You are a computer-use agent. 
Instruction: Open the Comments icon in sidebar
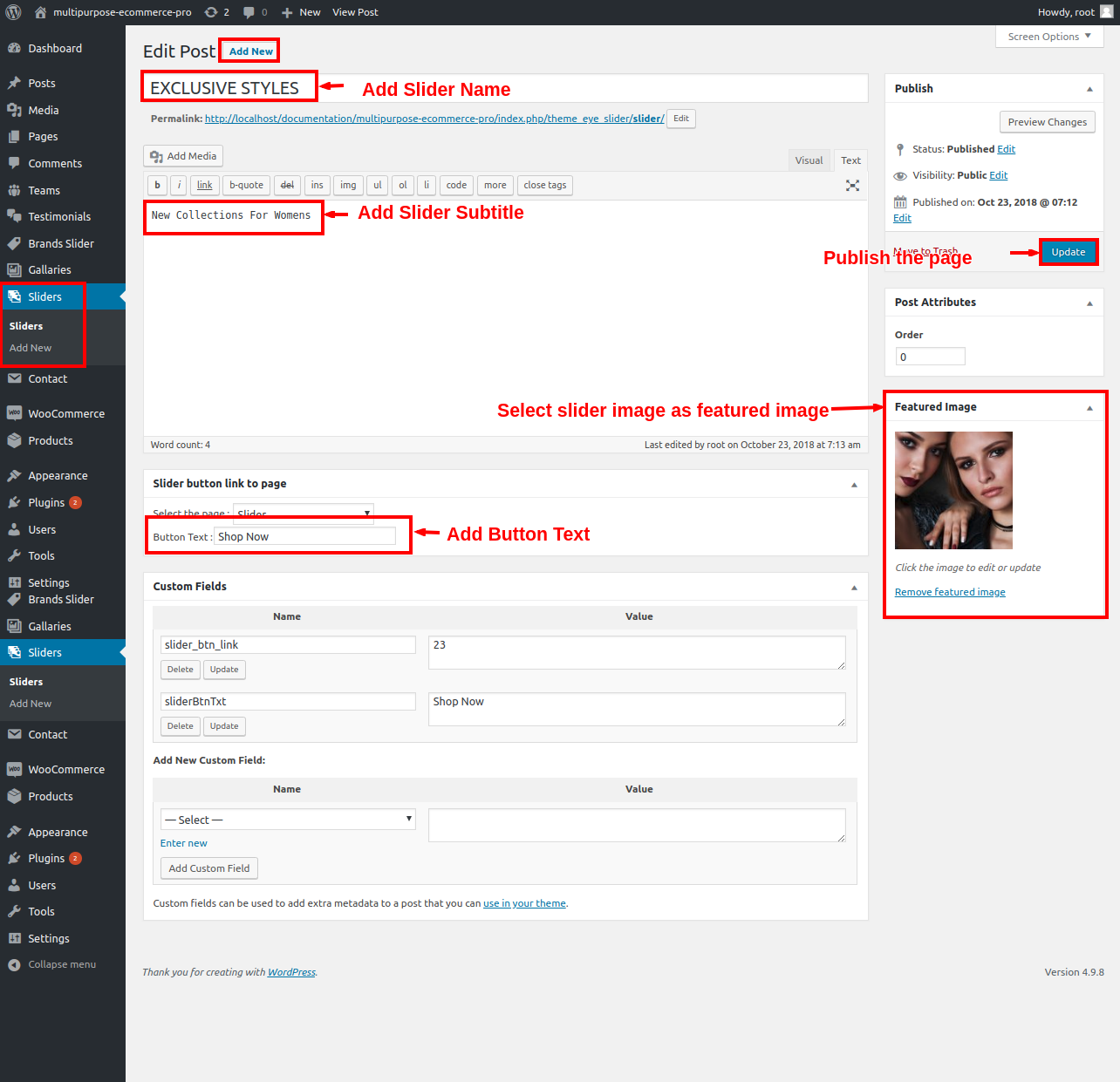(x=14, y=163)
